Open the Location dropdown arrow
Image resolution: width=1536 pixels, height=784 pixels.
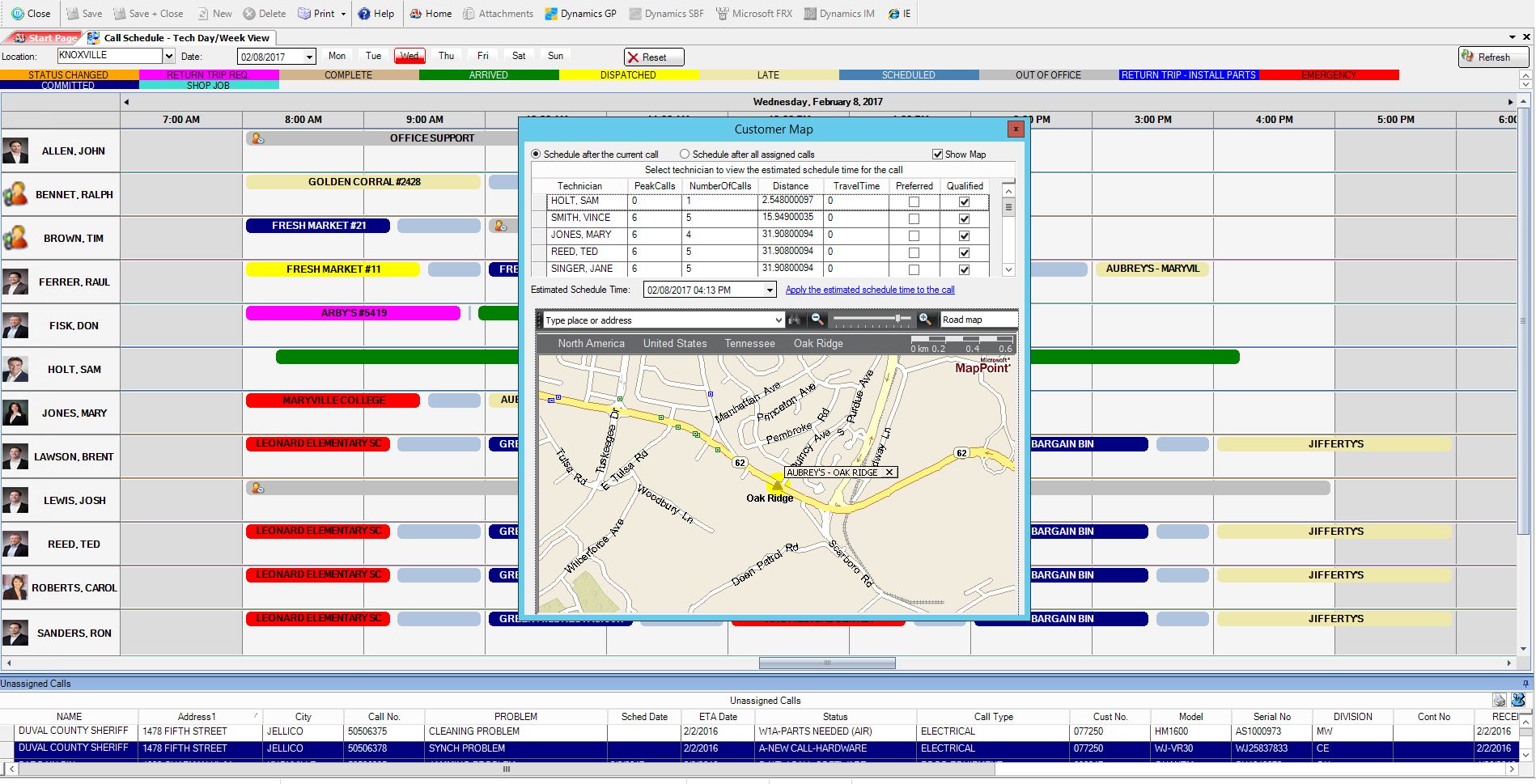tap(169, 56)
